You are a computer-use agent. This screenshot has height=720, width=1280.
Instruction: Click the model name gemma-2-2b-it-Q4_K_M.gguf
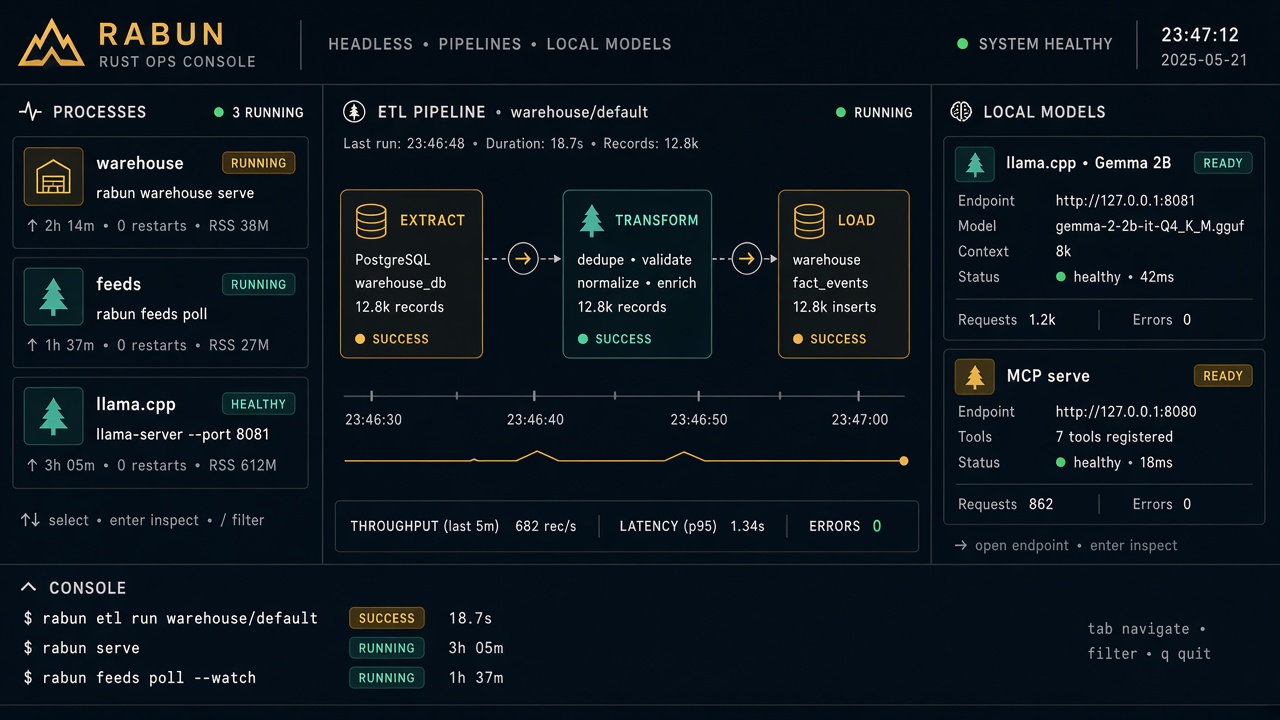1150,226
